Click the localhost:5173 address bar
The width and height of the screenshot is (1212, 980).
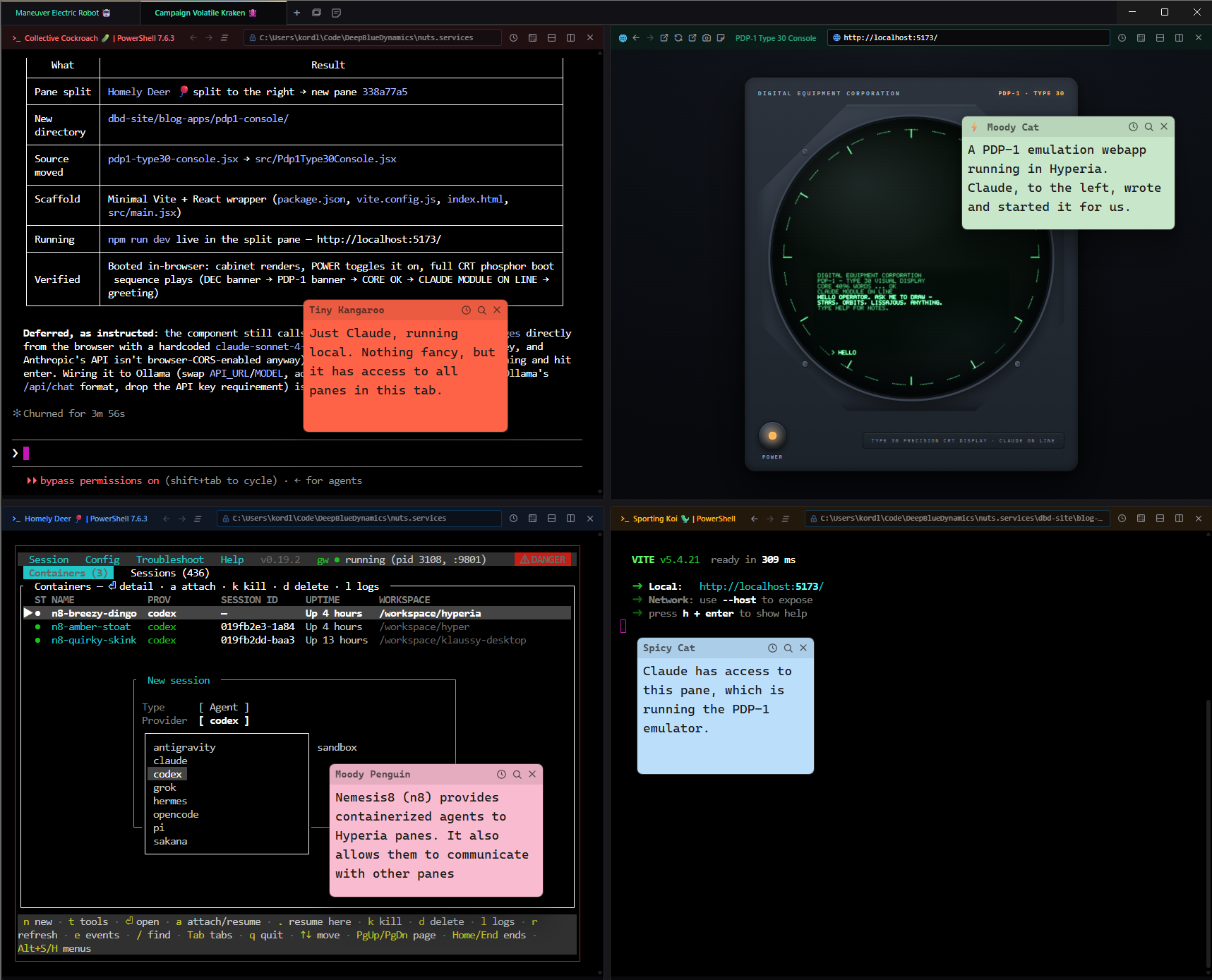point(968,38)
